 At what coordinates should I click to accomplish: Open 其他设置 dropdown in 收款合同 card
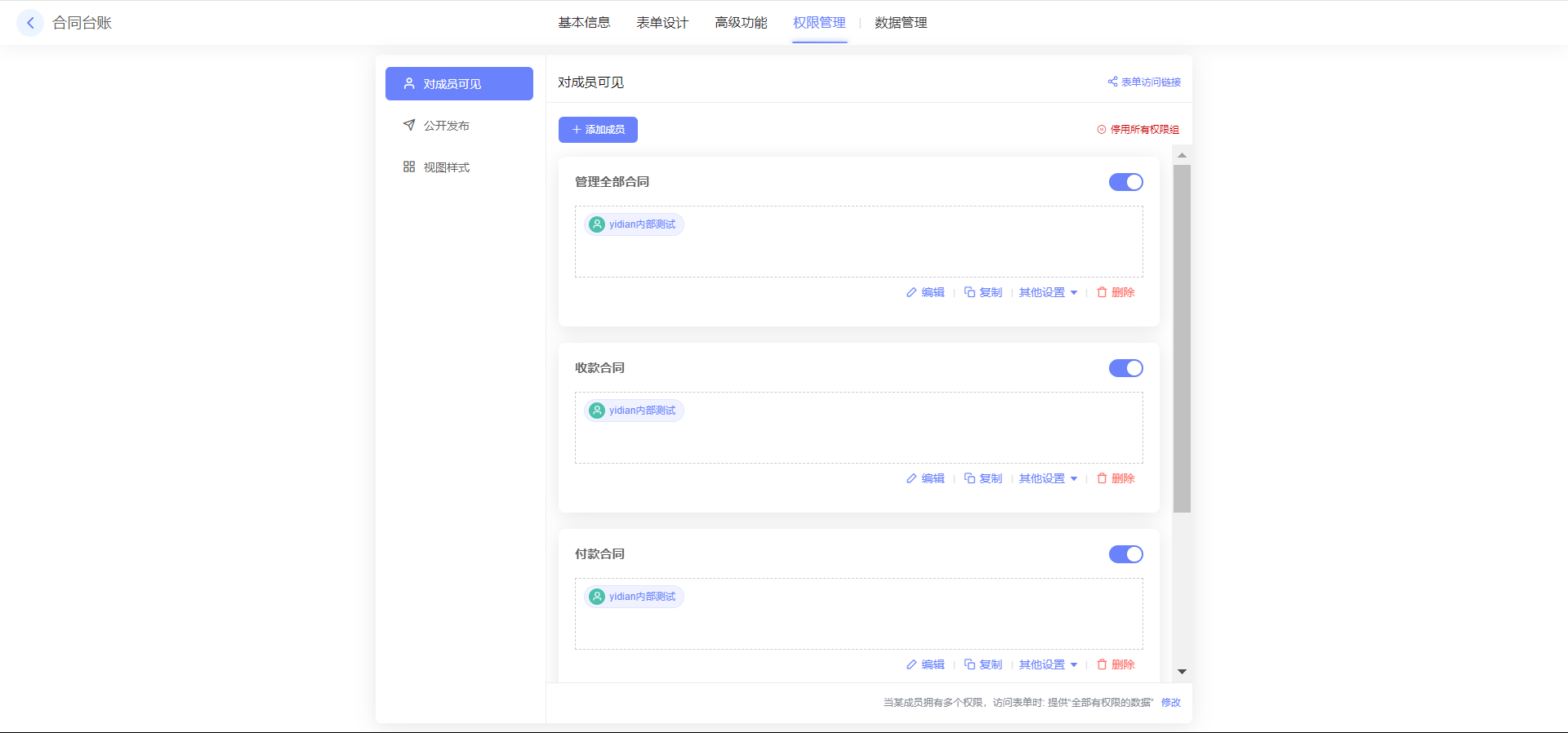pos(1048,478)
